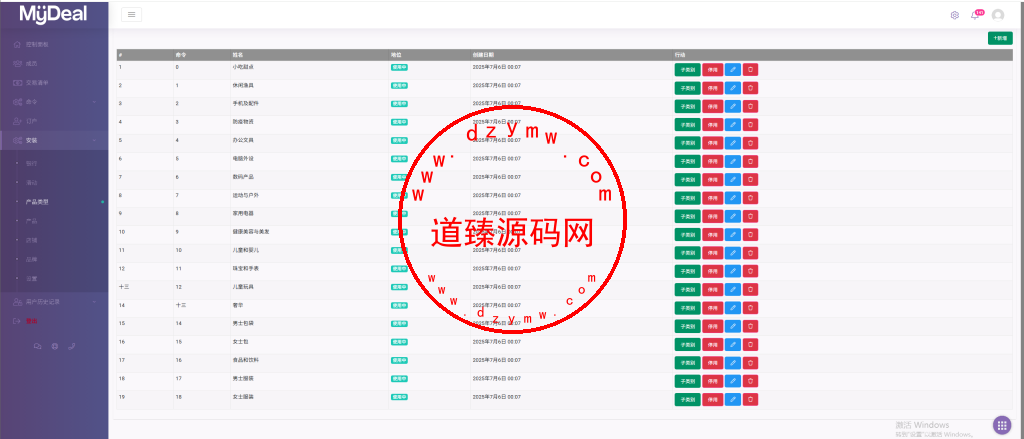The height and width of the screenshot is (439, 1024).
Task: Click the green +新增 add button
Action: (1000, 39)
